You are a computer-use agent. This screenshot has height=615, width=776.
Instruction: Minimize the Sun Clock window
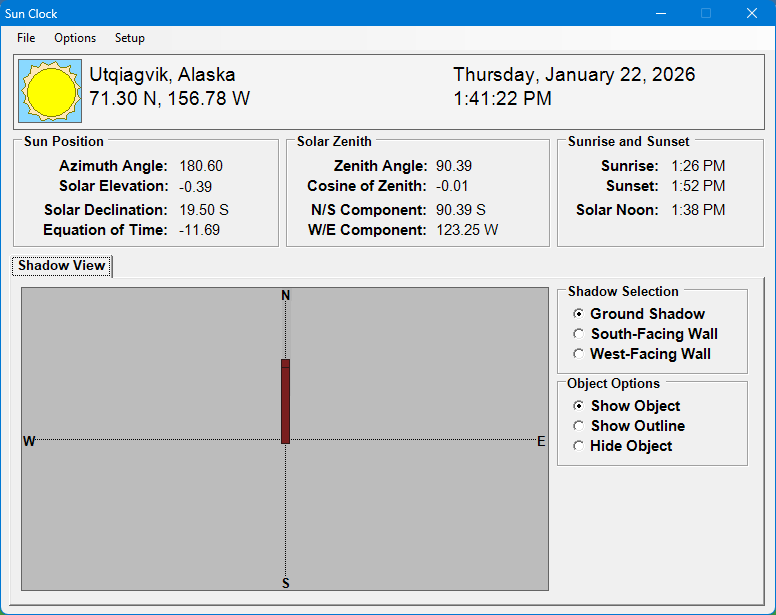tap(661, 13)
